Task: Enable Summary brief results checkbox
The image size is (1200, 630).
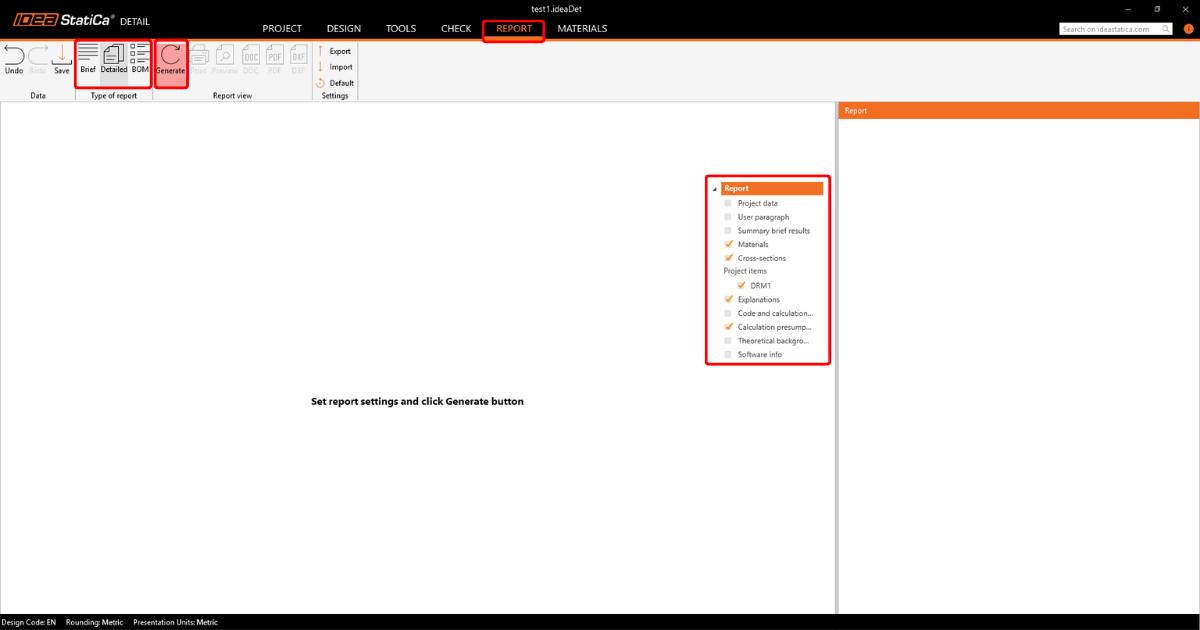Action: coord(728,231)
